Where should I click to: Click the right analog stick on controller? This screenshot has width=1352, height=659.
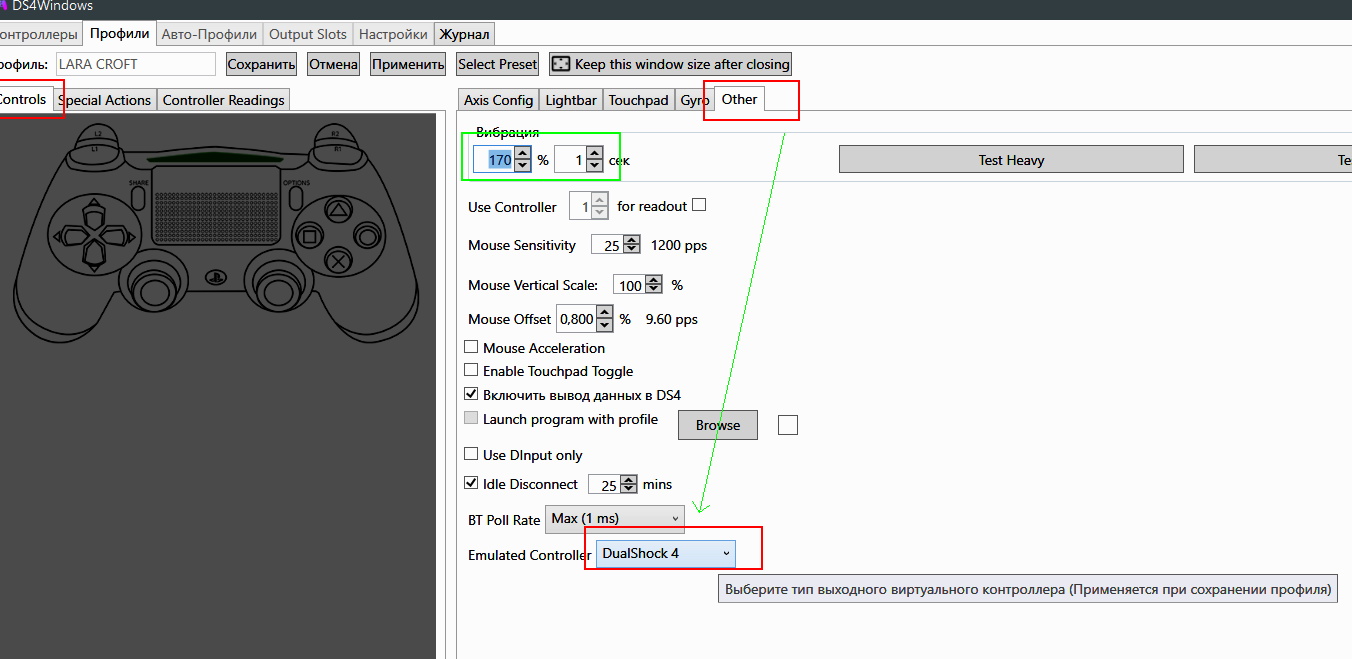tap(280, 291)
